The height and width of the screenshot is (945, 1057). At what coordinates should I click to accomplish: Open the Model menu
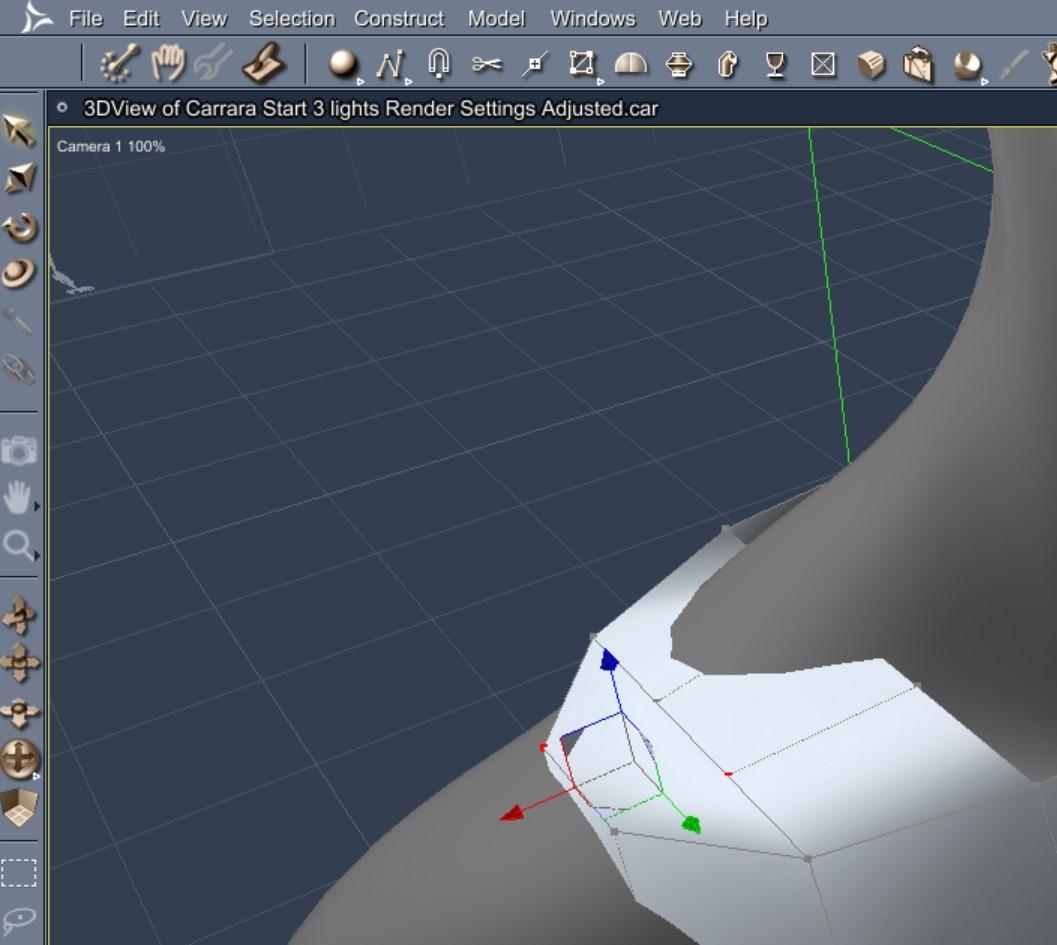click(x=496, y=18)
